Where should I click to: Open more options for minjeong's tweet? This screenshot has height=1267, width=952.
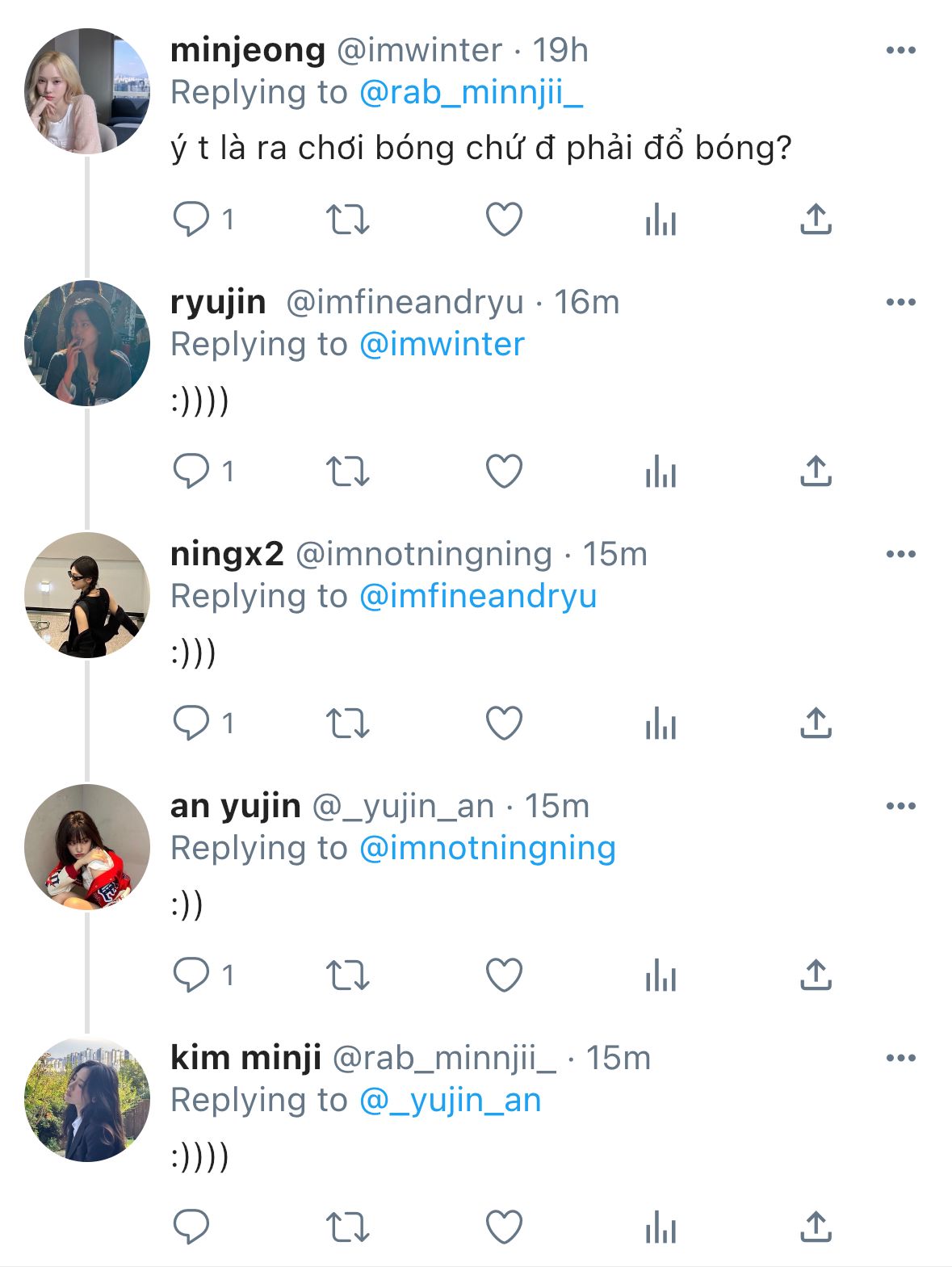(900, 50)
